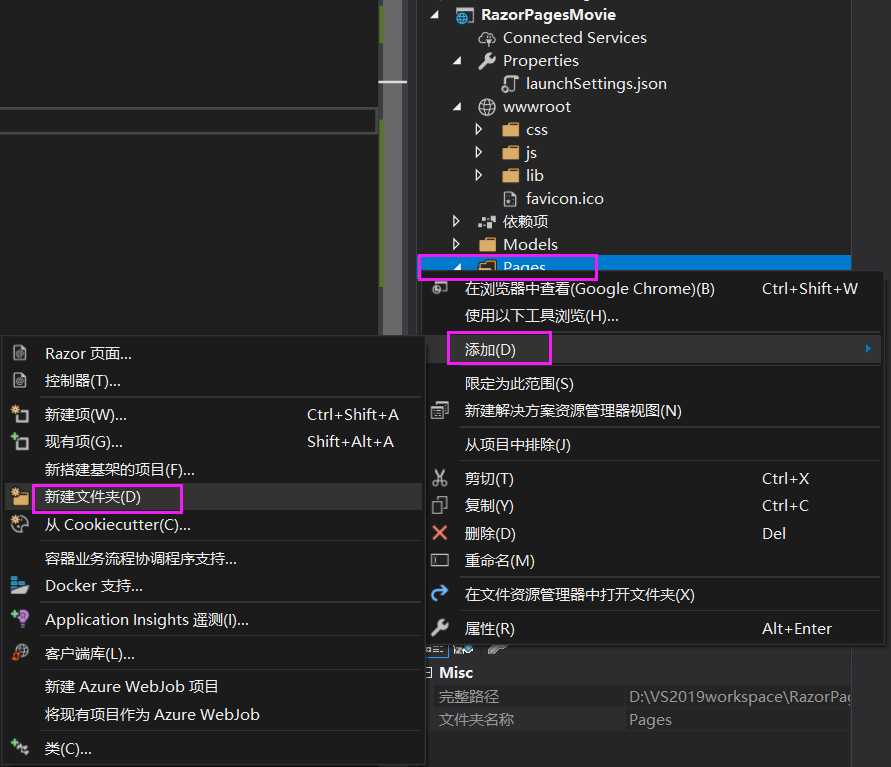Collapse the RazorPagesMovie project node

(x=435, y=15)
